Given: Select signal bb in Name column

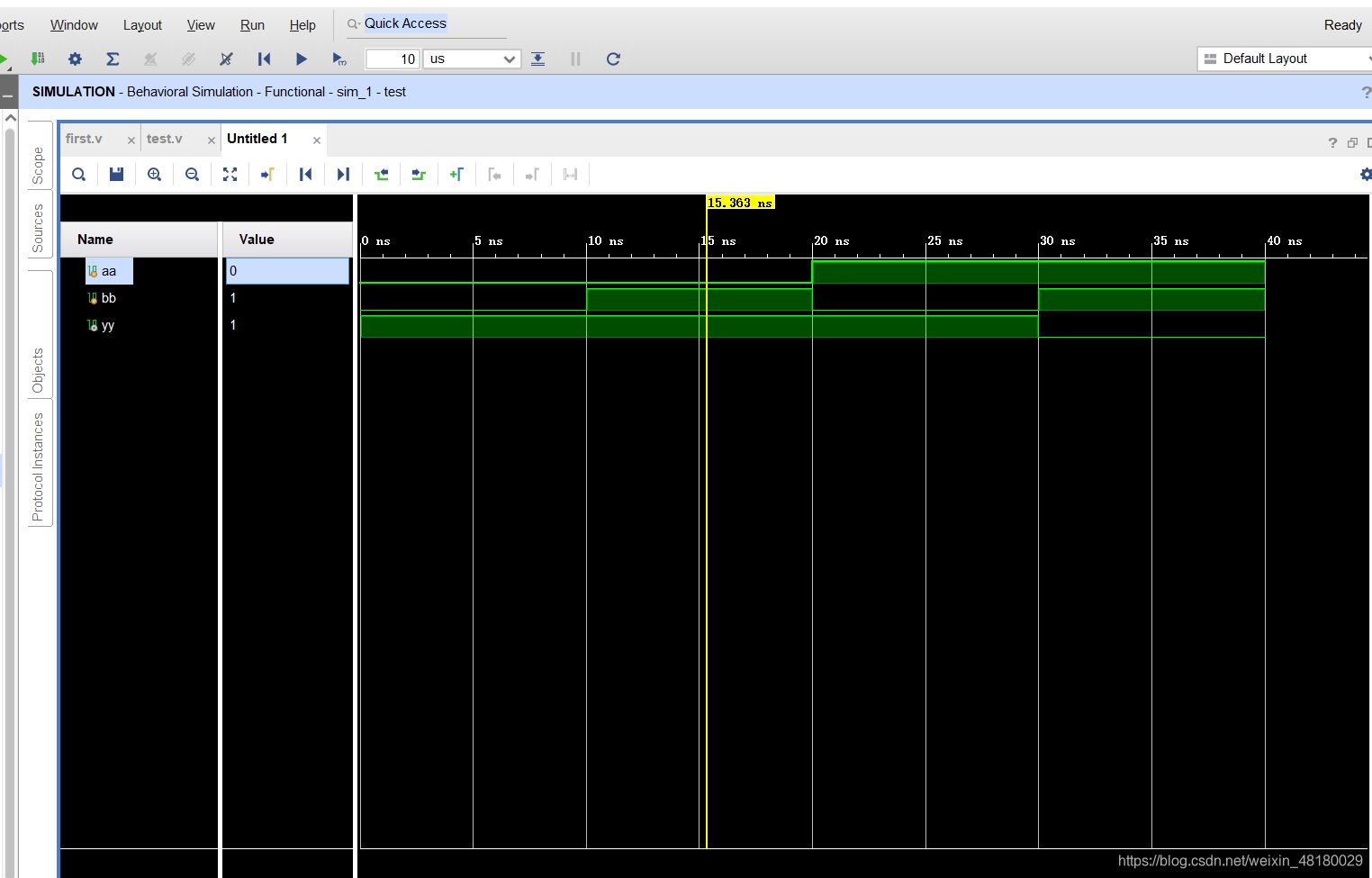Looking at the screenshot, I should point(109,298).
